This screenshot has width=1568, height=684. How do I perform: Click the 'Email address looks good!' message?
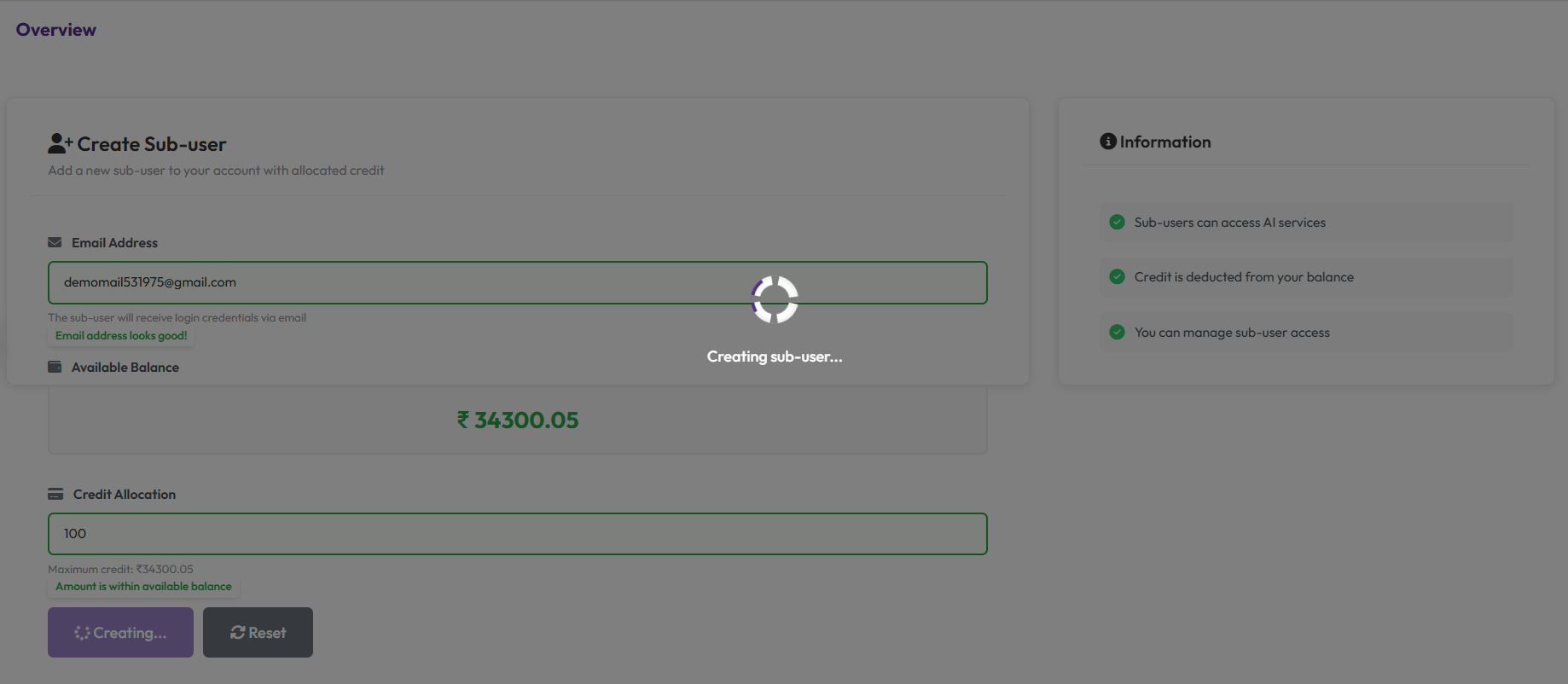click(x=121, y=336)
